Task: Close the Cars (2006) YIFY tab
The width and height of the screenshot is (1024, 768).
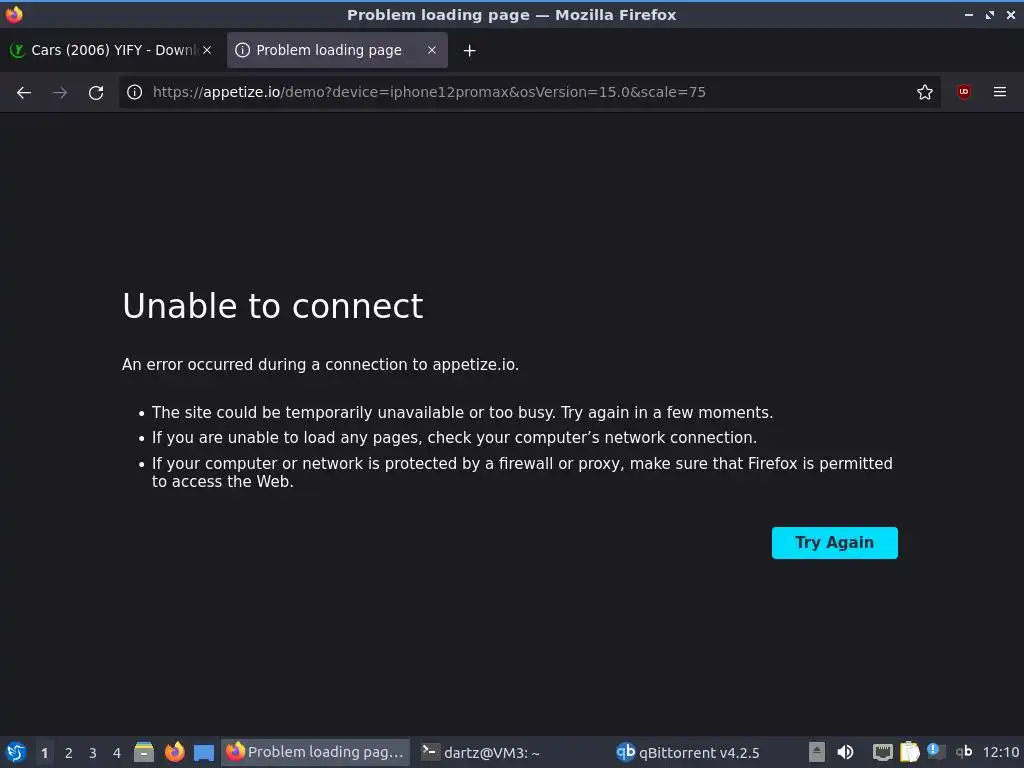Action: (207, 50)
